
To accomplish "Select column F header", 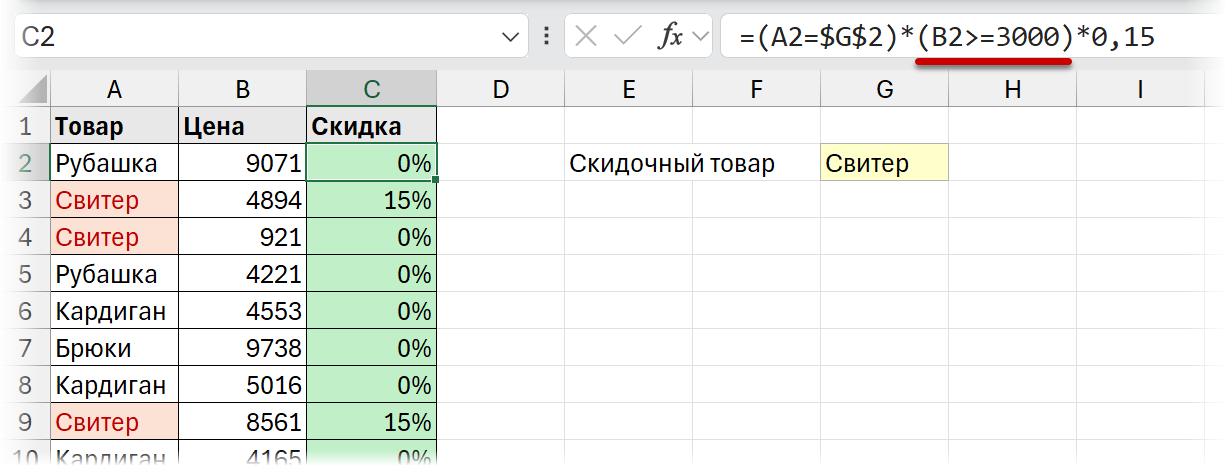I will coord(756,90).
